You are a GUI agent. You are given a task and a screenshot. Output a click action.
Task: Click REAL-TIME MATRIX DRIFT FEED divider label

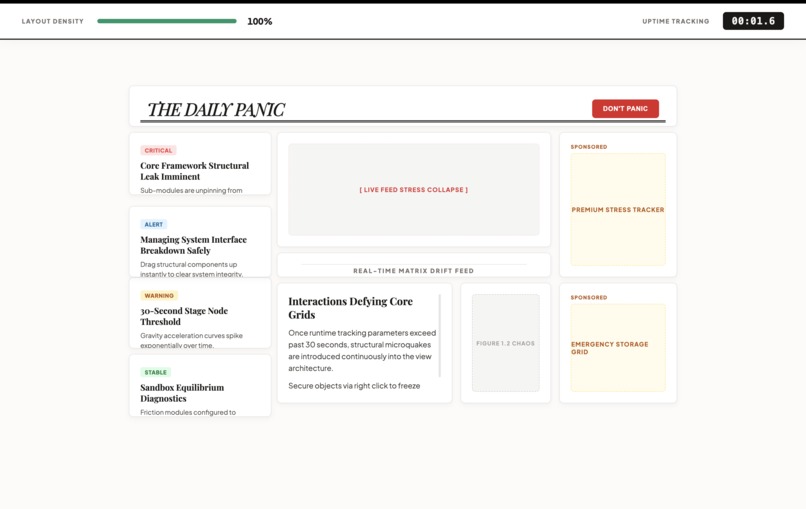(x=414, y=270)
